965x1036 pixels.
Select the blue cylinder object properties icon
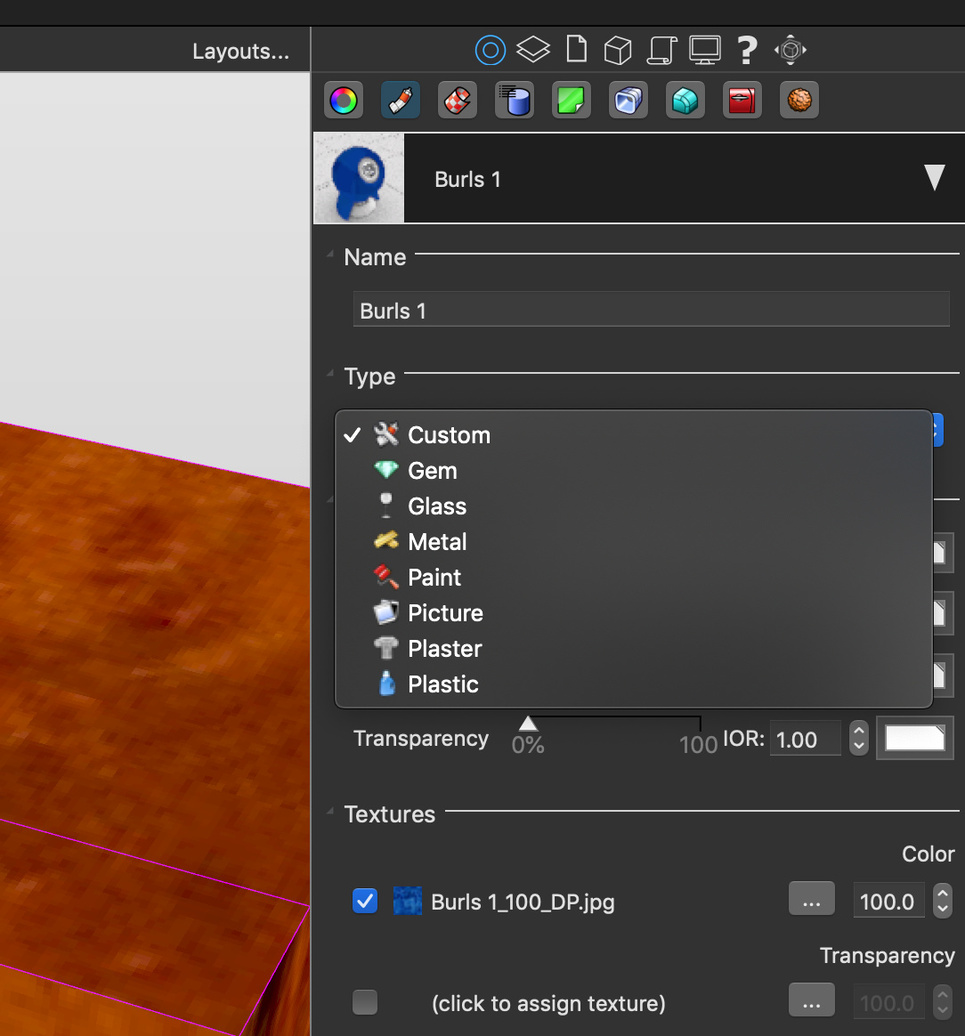515,100
